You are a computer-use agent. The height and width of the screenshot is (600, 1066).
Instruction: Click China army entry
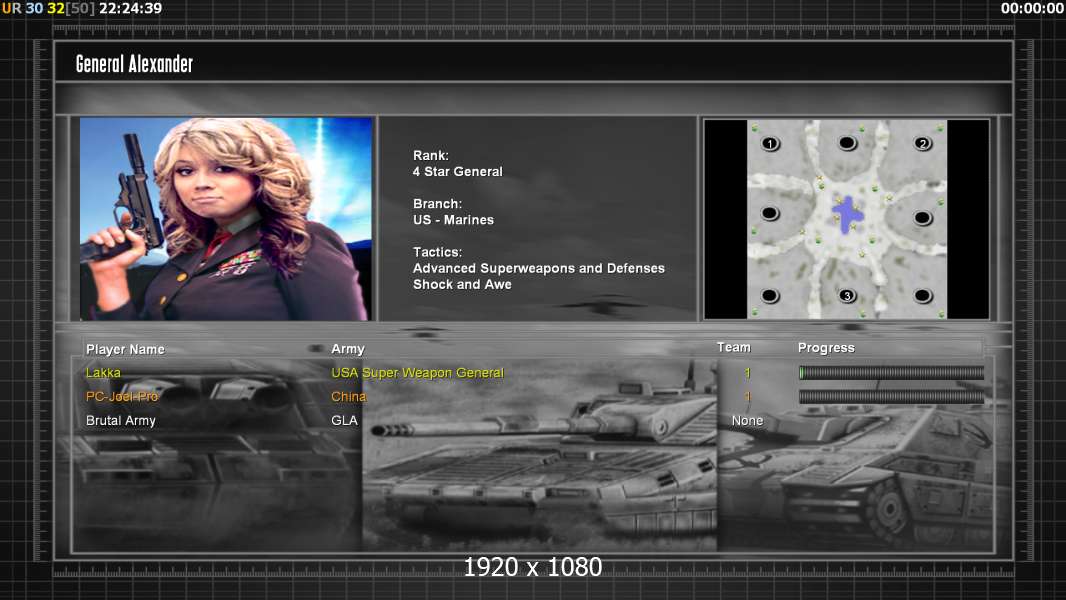coord(349,397)
